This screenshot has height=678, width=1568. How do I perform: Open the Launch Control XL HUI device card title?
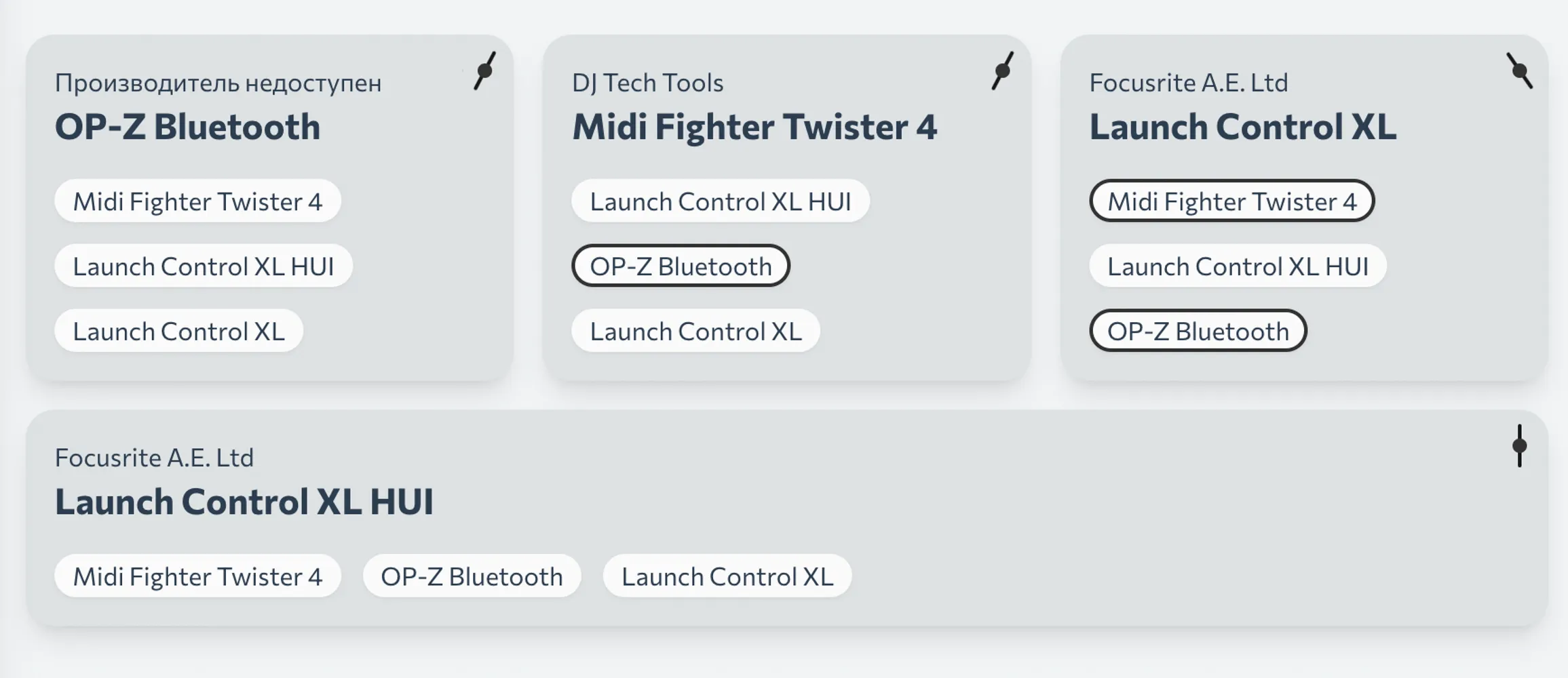(246, 502)
